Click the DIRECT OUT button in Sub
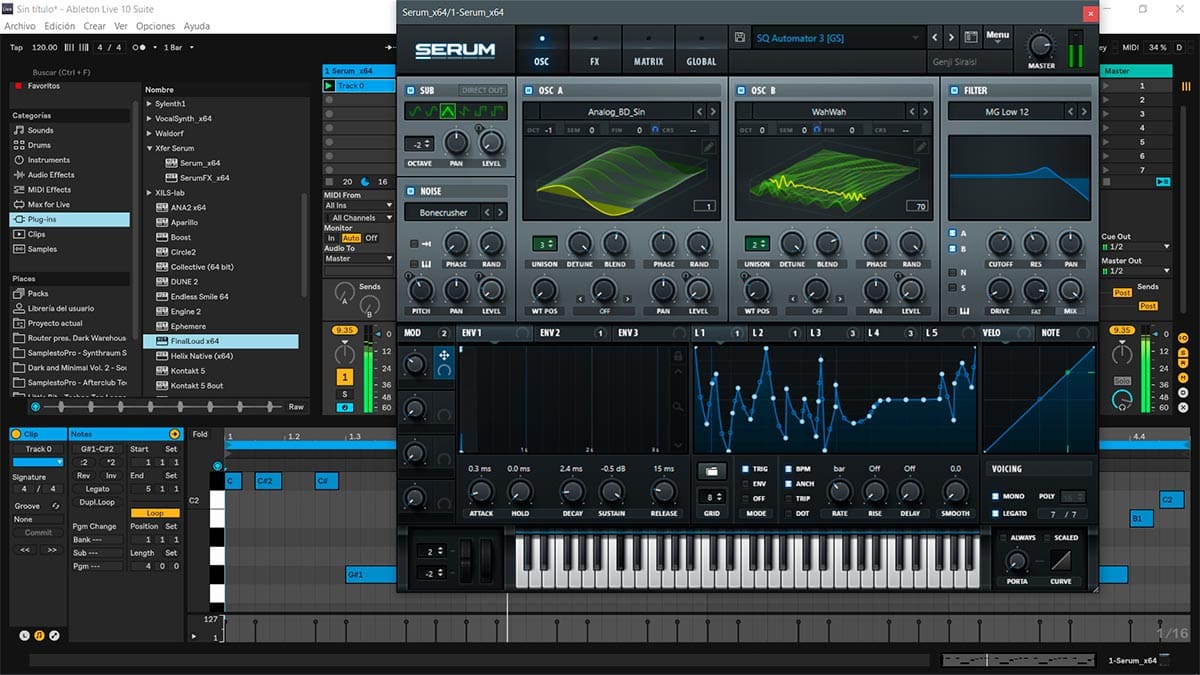The image size is (1200, 675). point(483,91)
